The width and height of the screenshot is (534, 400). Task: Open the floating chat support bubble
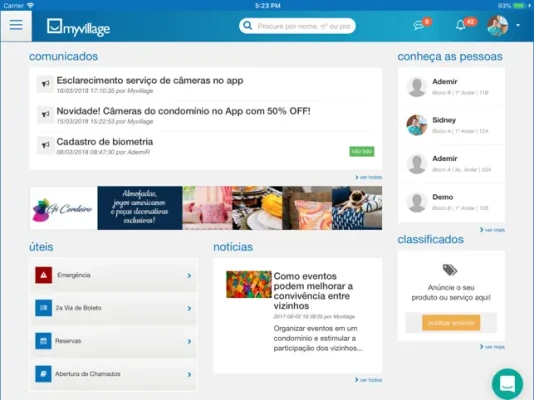click(x=507, y=384)
